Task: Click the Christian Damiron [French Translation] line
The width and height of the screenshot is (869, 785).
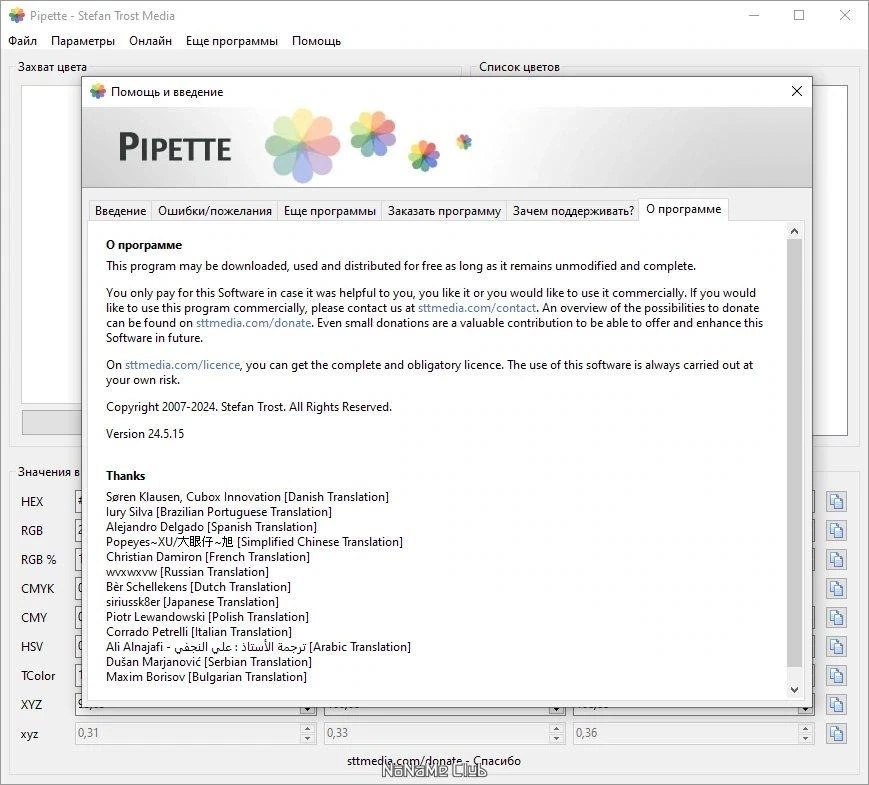Action: click(208, 557)
